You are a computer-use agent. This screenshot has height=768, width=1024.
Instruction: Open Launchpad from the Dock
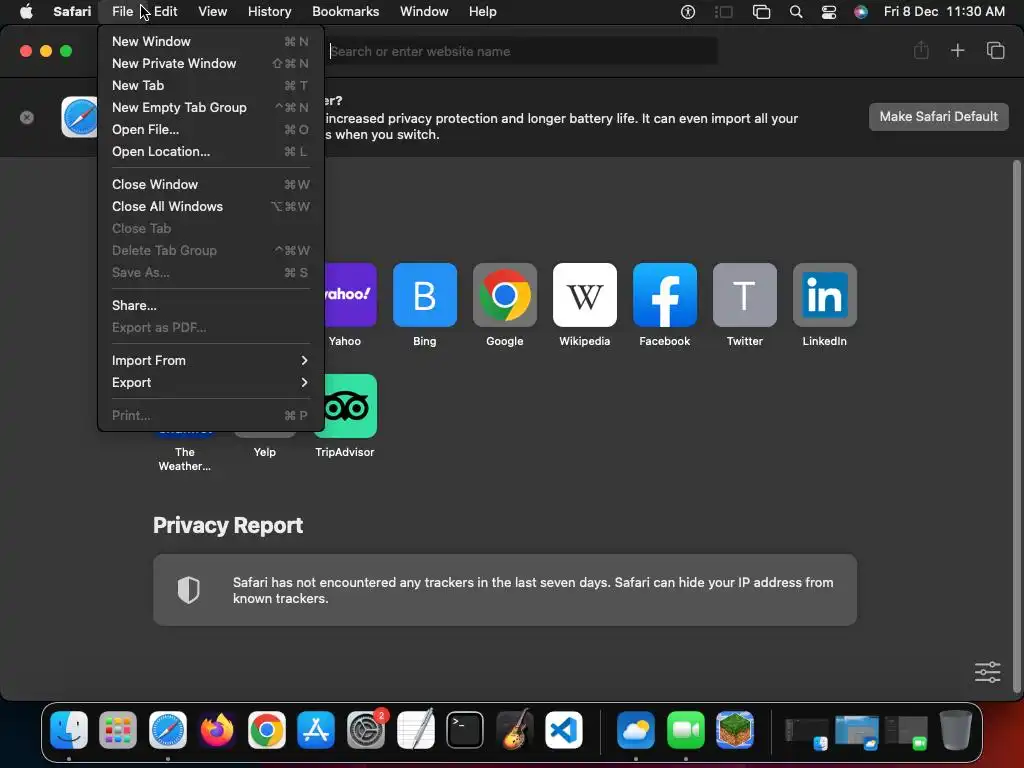(x=118, y=729)
